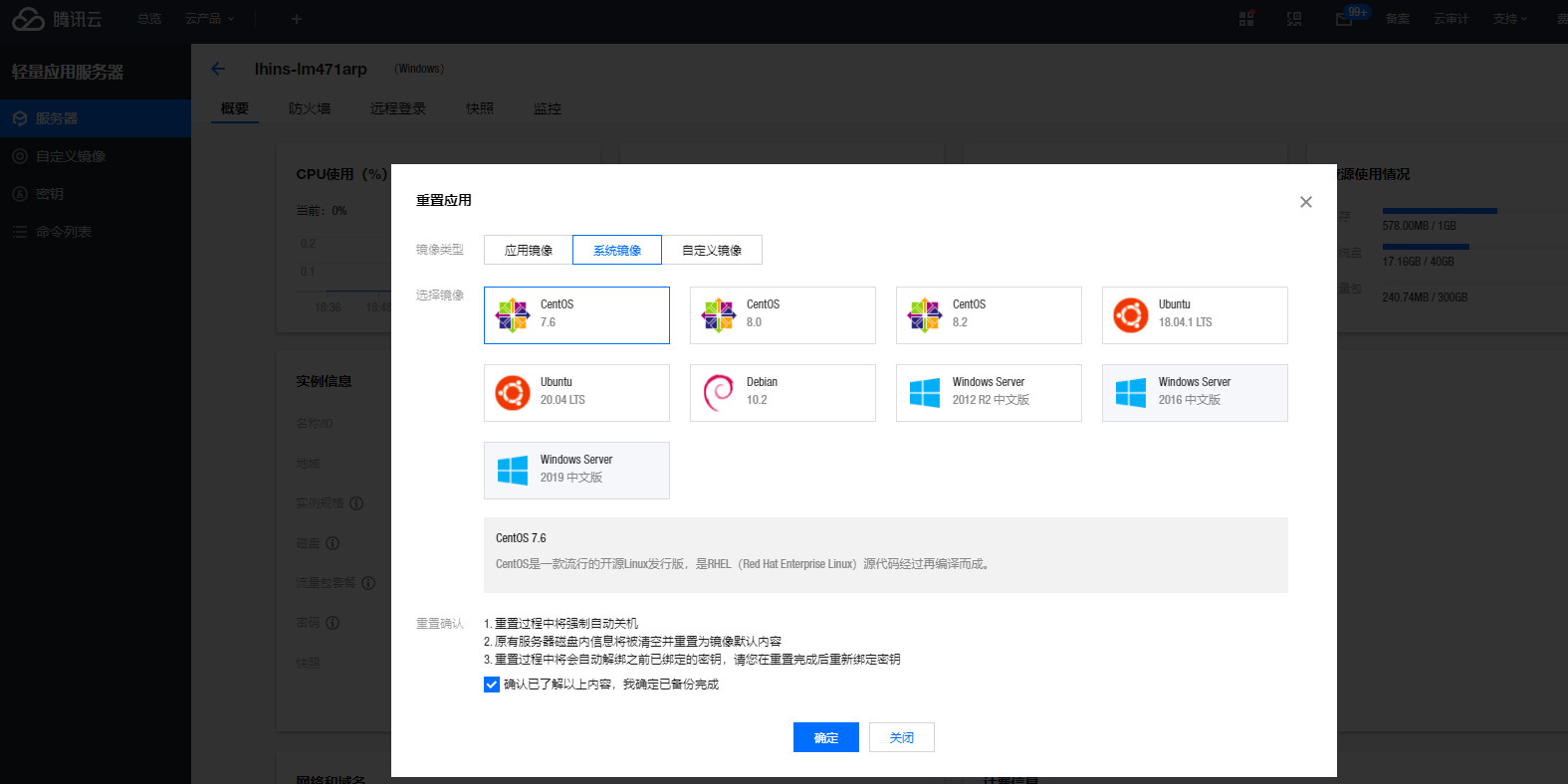Click the grid tools icon in top bar
1568x784 pixels.
tap(1246, 19)
